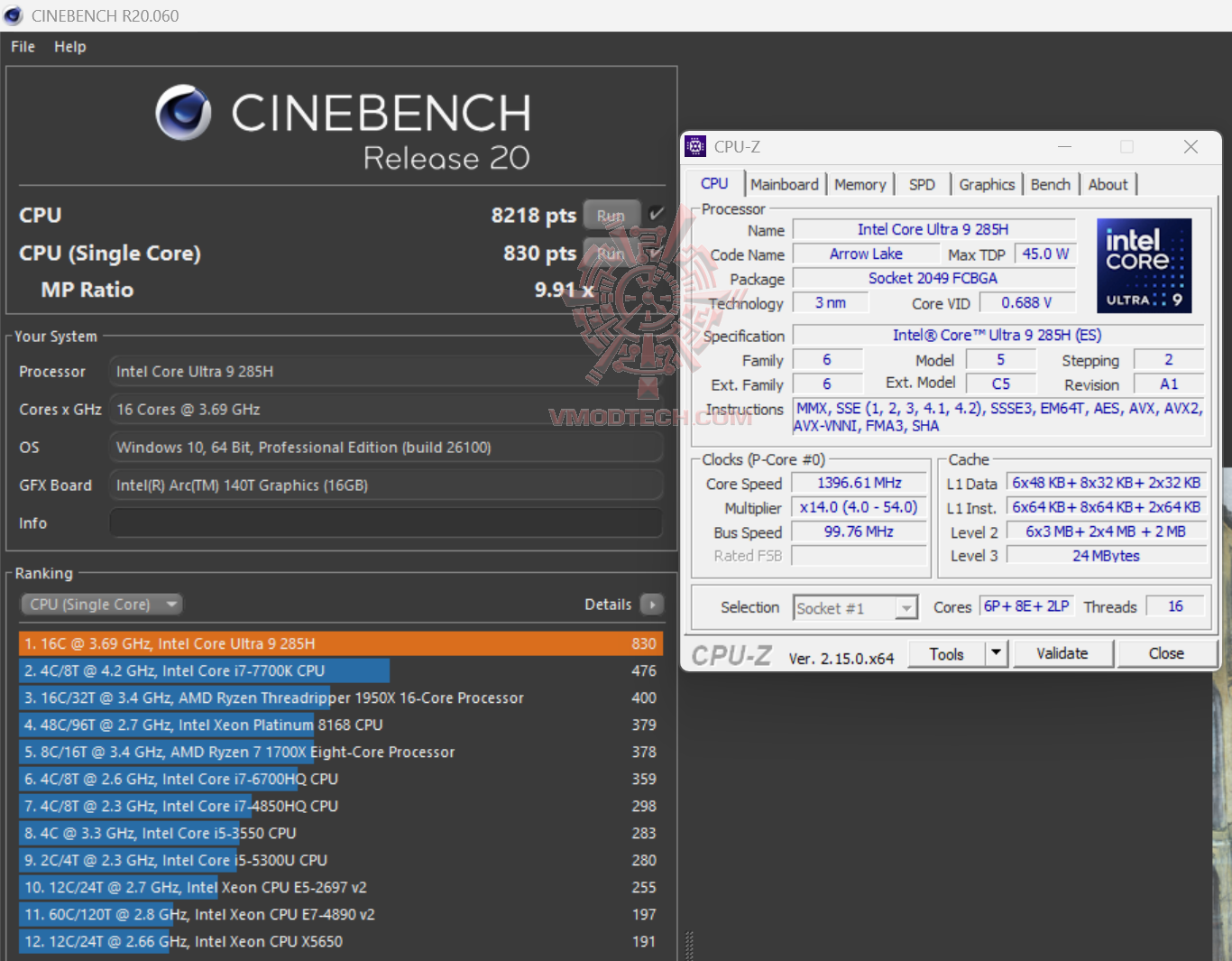
Task: Click the Tools button in CPU-Z
Action: [x=946, y=653]
